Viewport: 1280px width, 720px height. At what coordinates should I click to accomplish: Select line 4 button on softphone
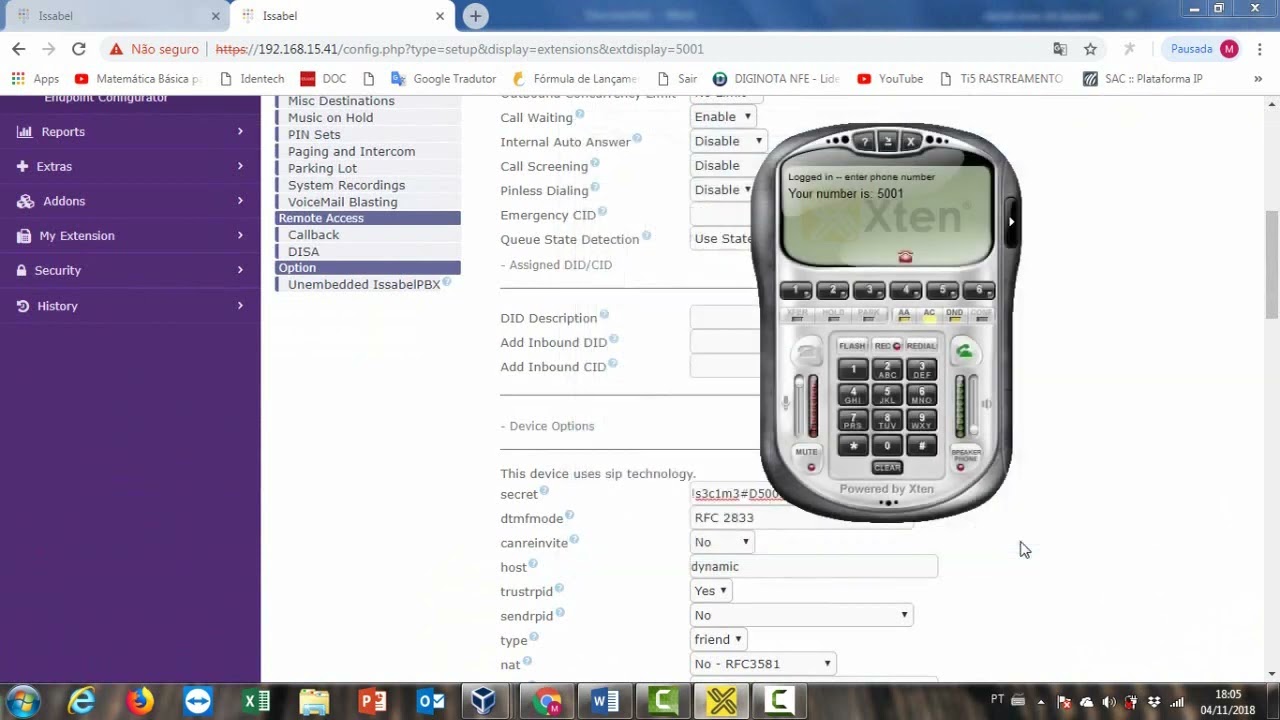pos(905,290)
